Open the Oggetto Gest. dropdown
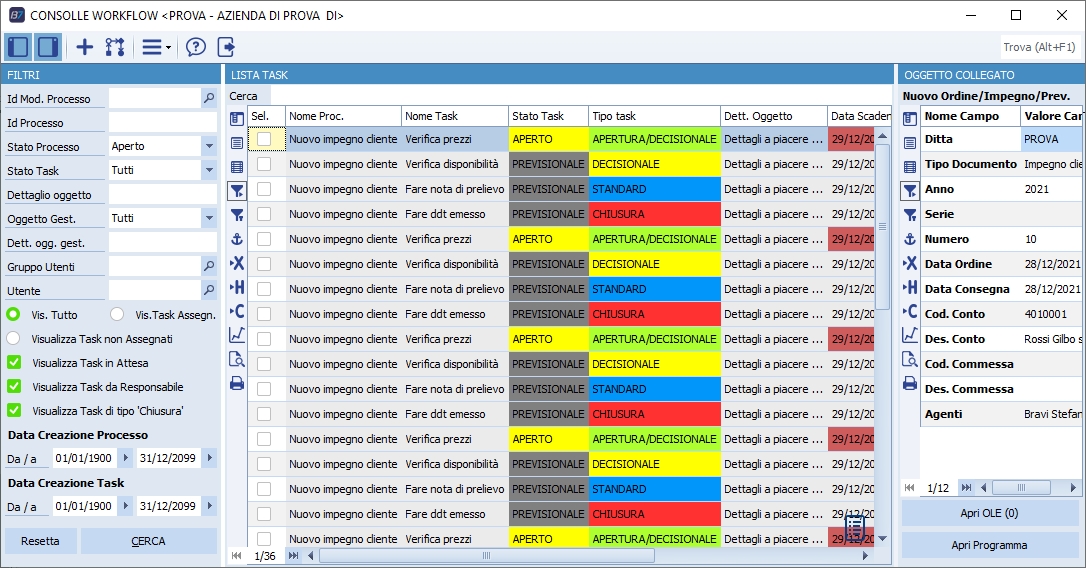Viewport: 1086px width, 568px height. point(209,218)
